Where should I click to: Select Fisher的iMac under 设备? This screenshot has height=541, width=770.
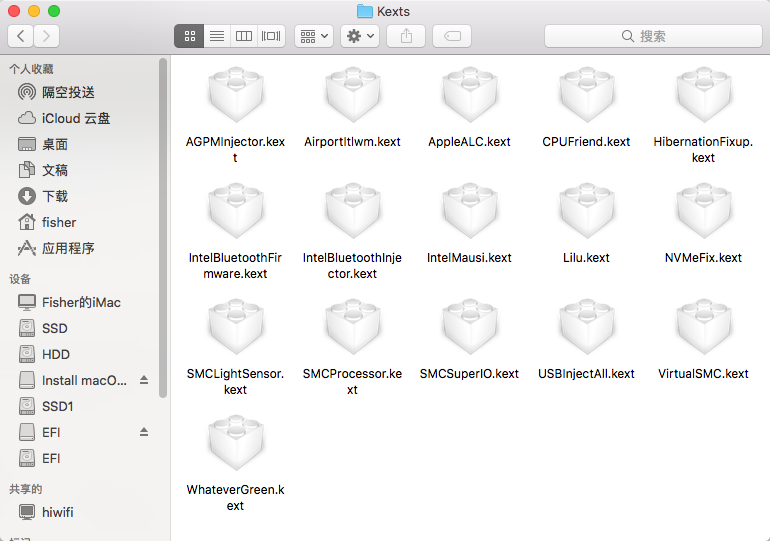pyautogui.click(x=83, y=302)
